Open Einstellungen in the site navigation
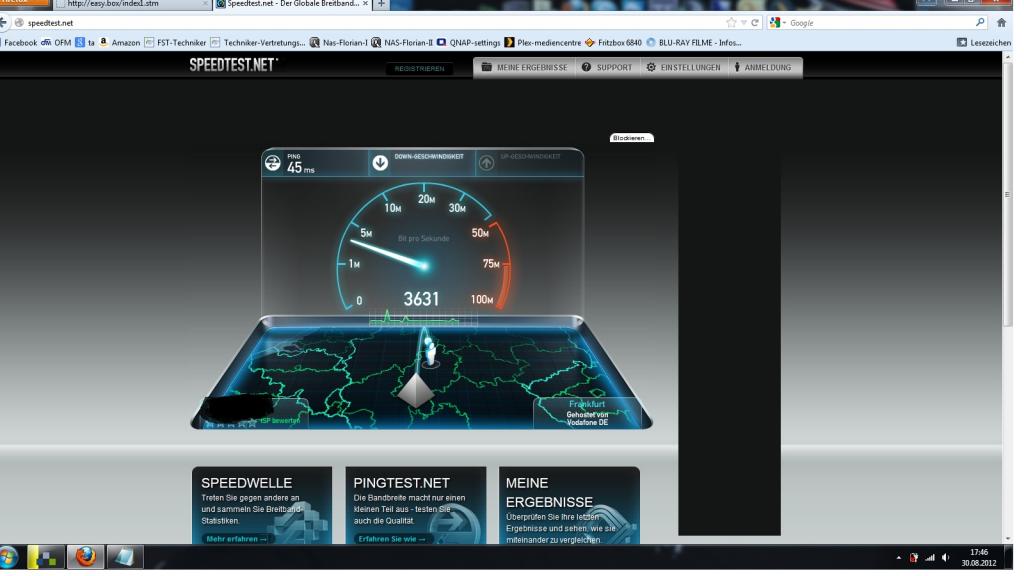This screenshot has width=1024, height=576. (x=684, y=67)
